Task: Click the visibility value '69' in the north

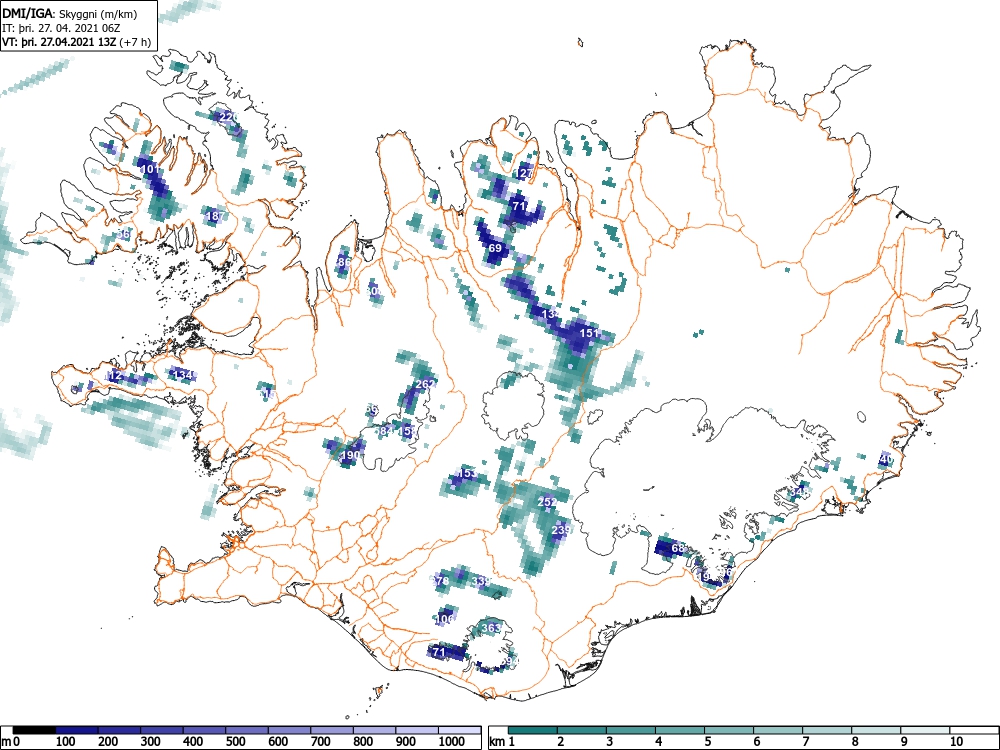Action: 496,248
